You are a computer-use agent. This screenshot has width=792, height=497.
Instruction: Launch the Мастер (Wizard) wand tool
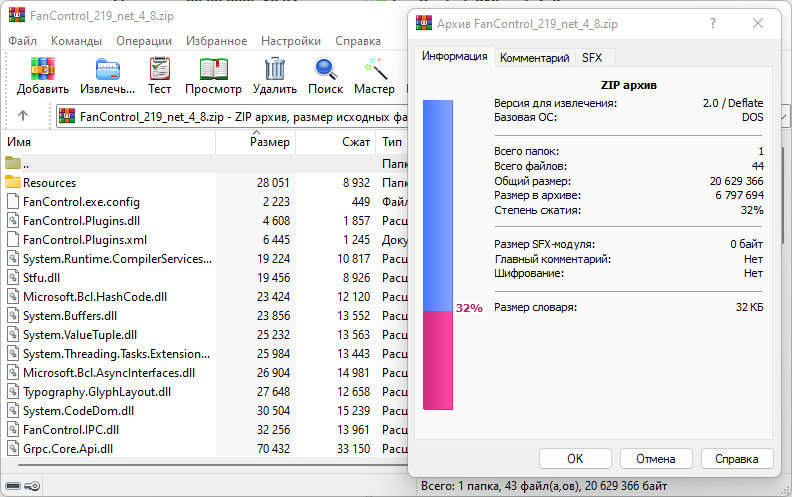[374, 69]
